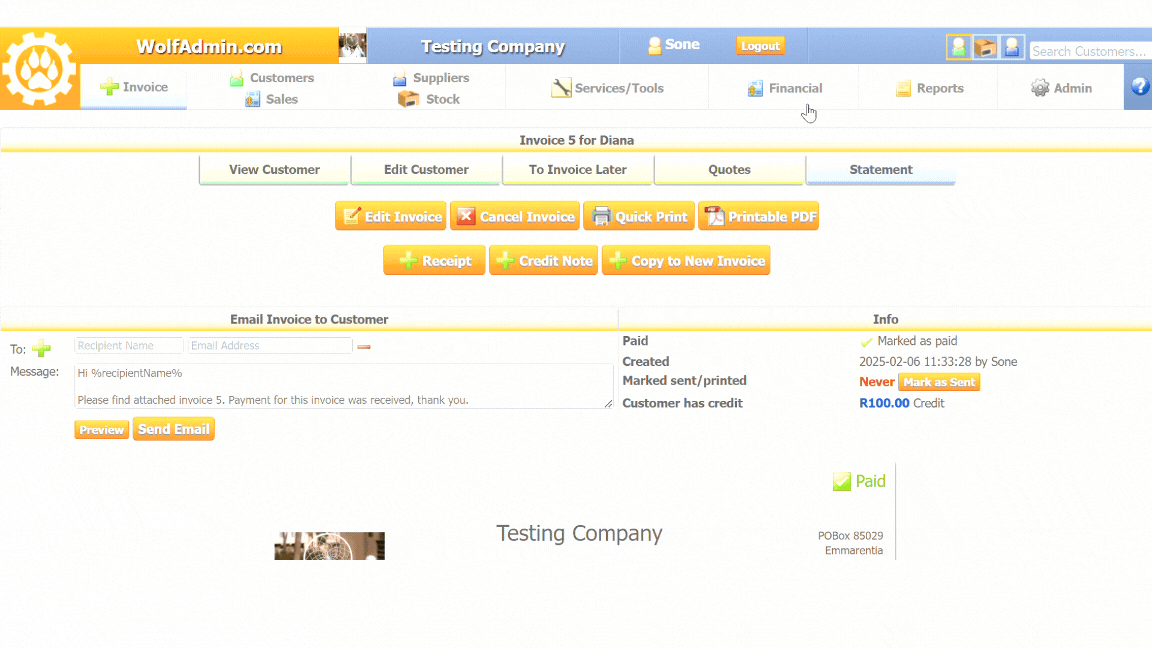Open the Financial menu

click(785, 87)
